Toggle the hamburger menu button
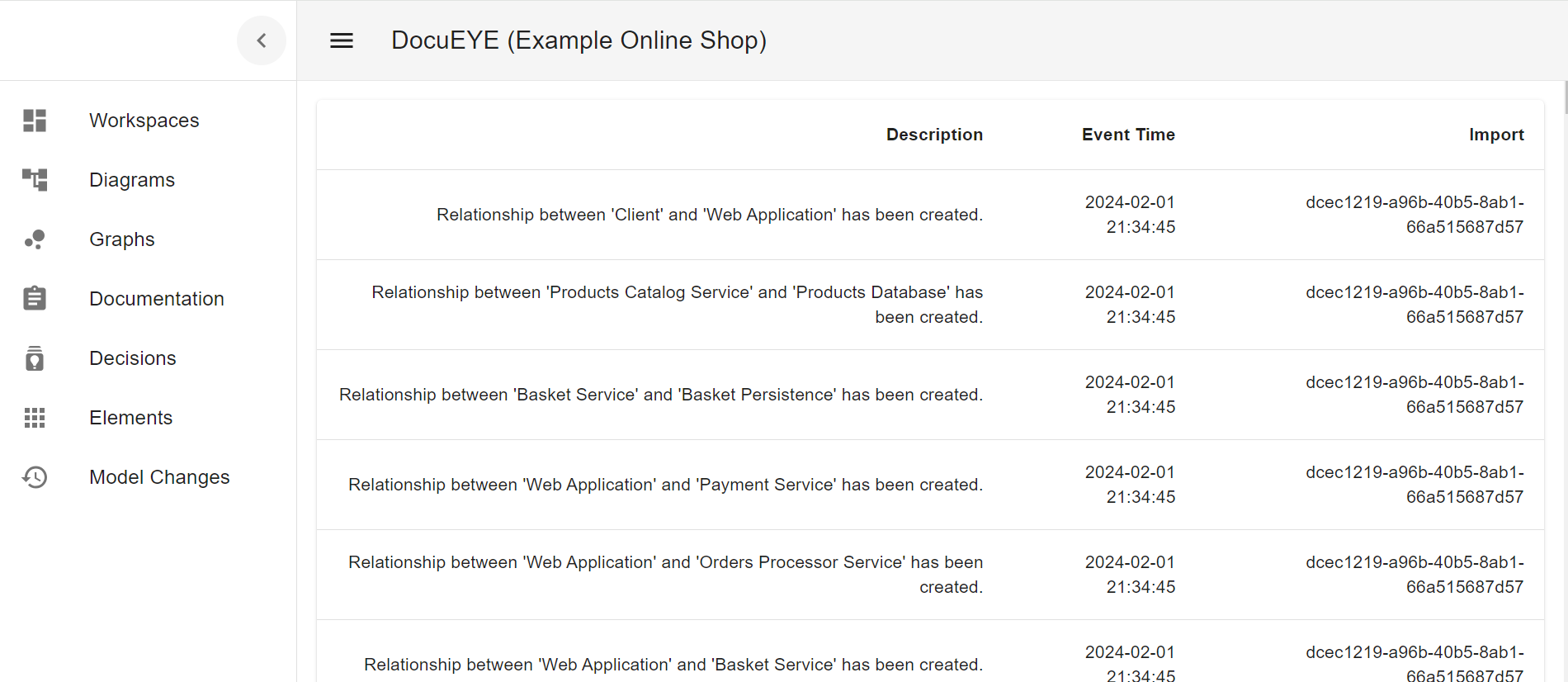 click(342, 40)
